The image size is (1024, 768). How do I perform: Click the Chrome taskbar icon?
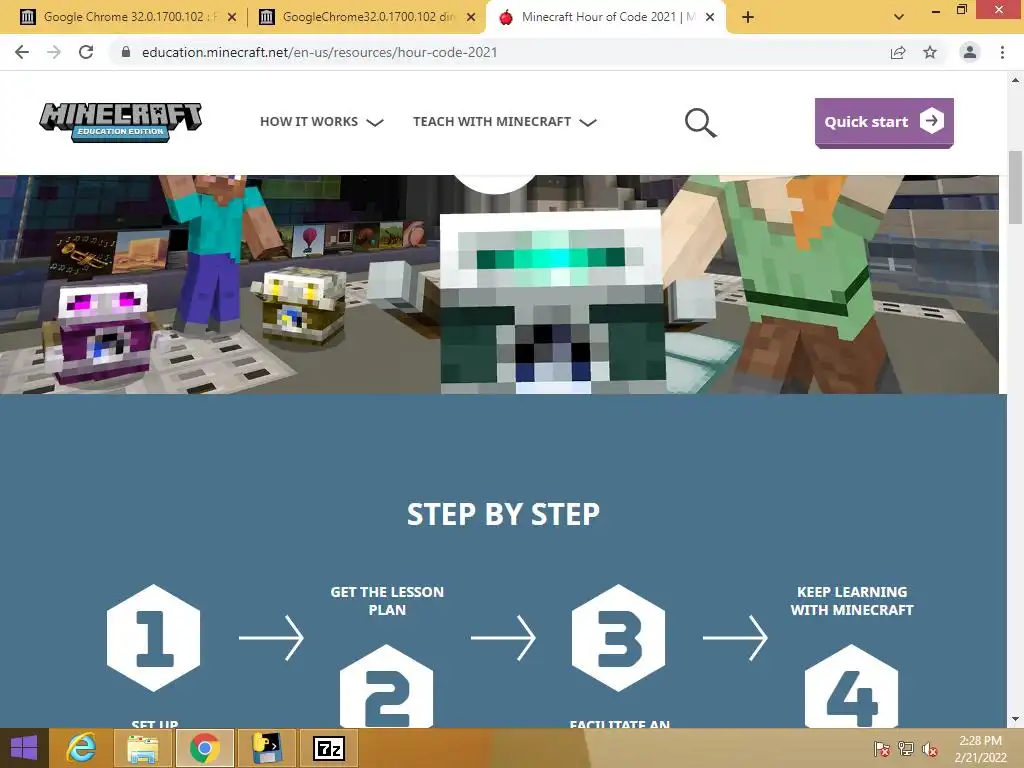coord(204,748)
